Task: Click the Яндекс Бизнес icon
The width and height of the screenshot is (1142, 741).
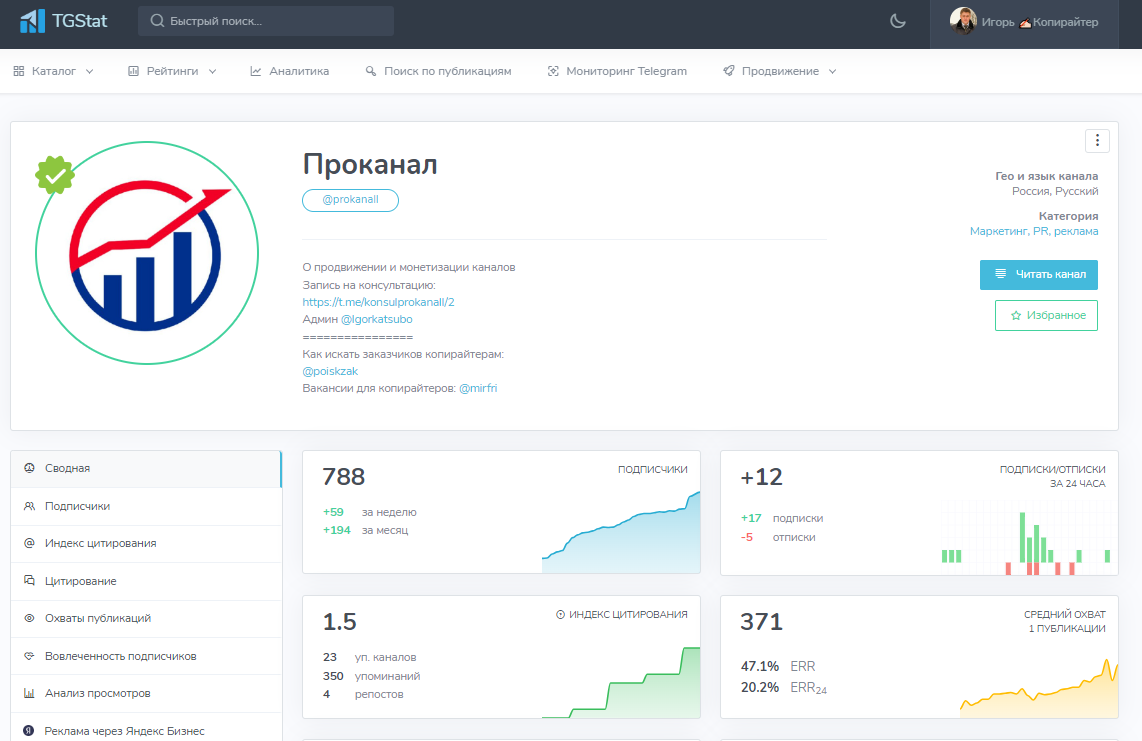Action: pos(28,730)
